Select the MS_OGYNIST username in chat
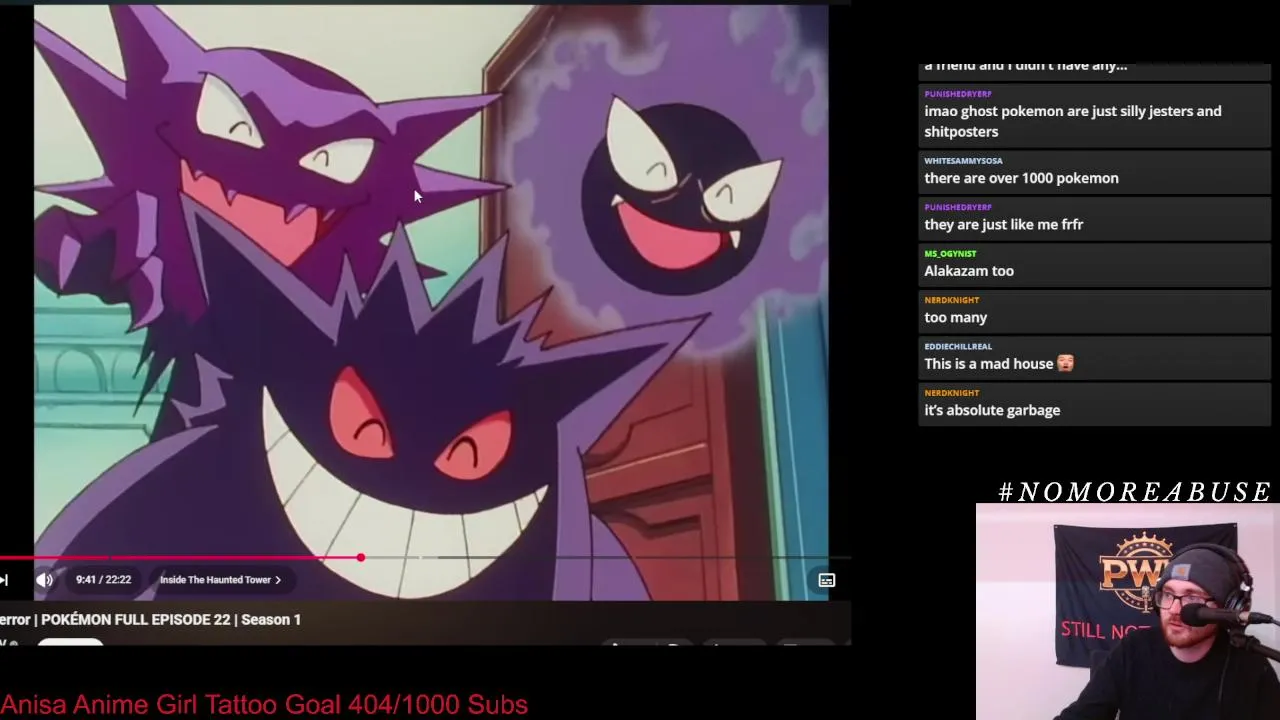1280x720 pixels. 950,254
